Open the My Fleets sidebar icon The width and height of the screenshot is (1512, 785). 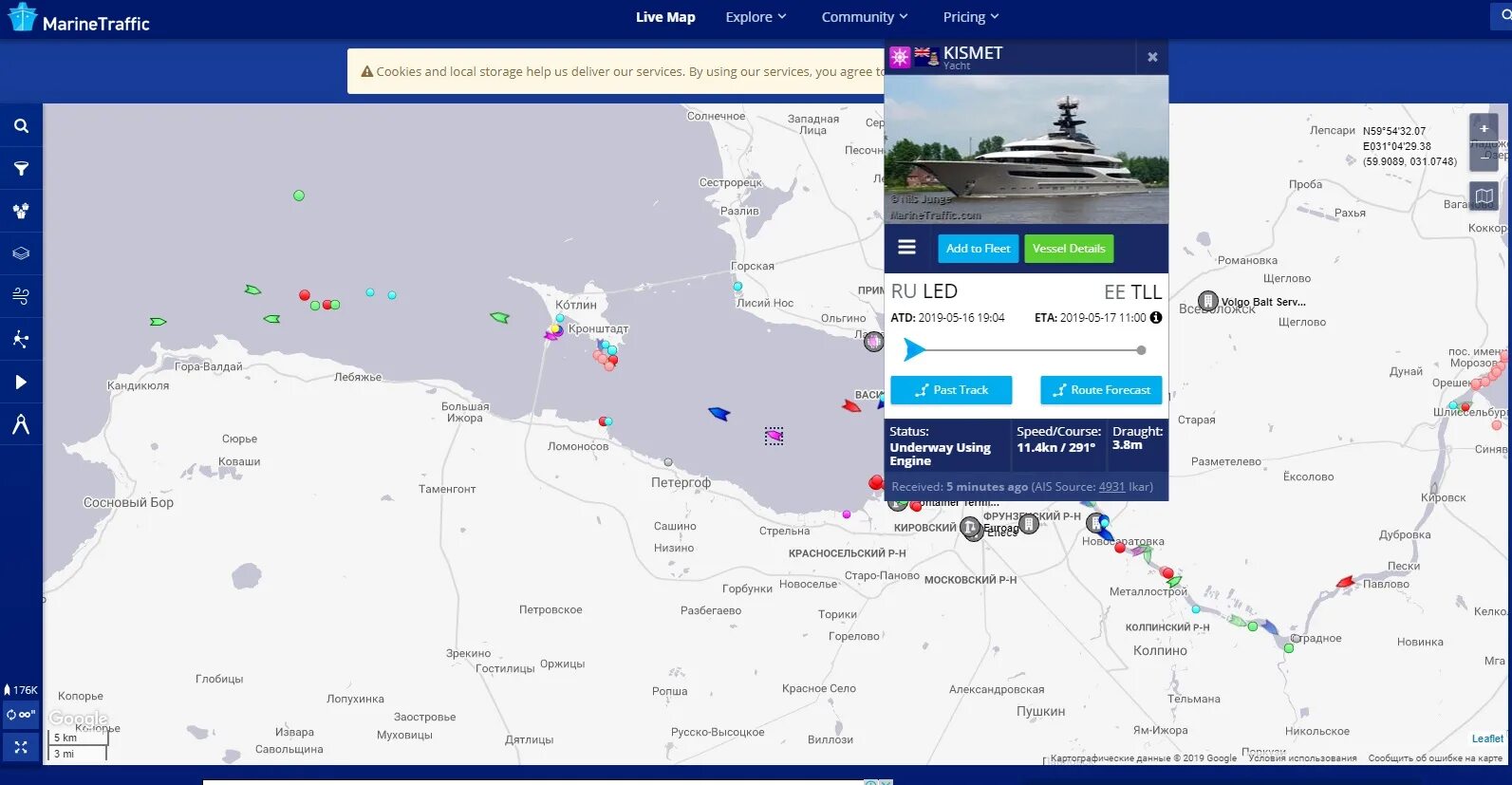[x=21, y=211]
